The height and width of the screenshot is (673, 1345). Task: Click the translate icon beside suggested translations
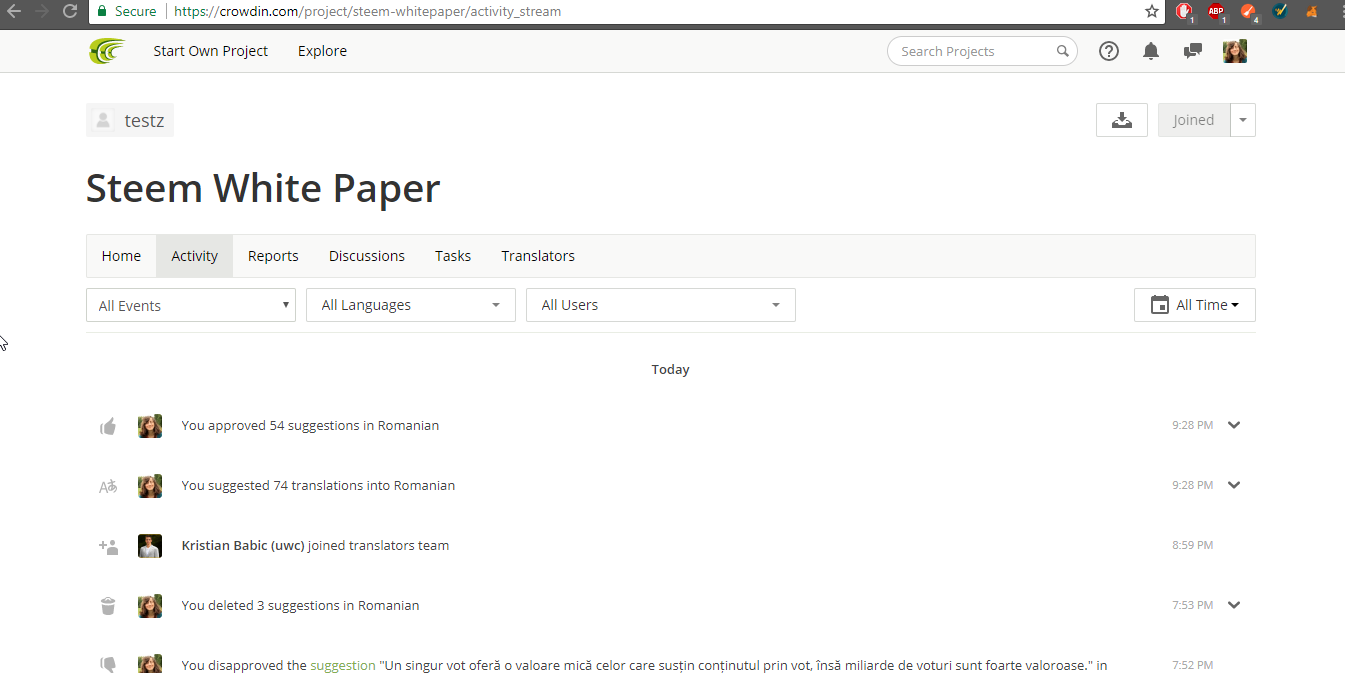coord(108,487)
